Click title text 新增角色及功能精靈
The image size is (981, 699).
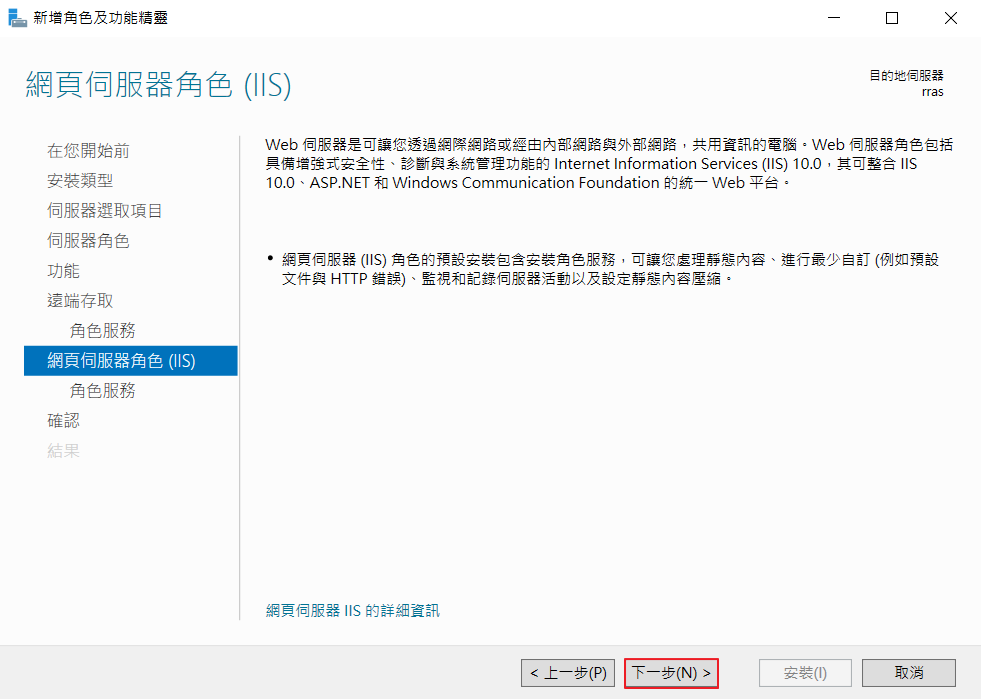(101, 18)
